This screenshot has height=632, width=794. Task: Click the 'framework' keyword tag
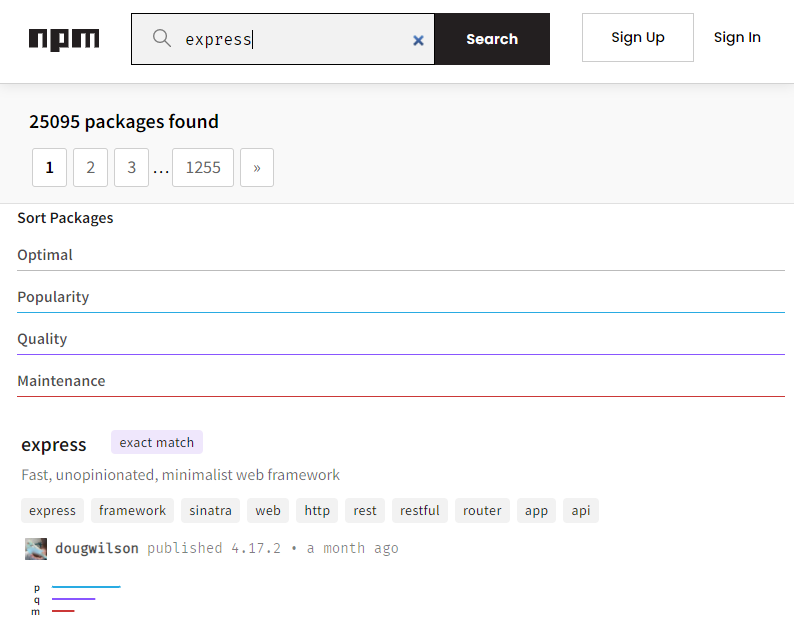[x=132, y=510]
